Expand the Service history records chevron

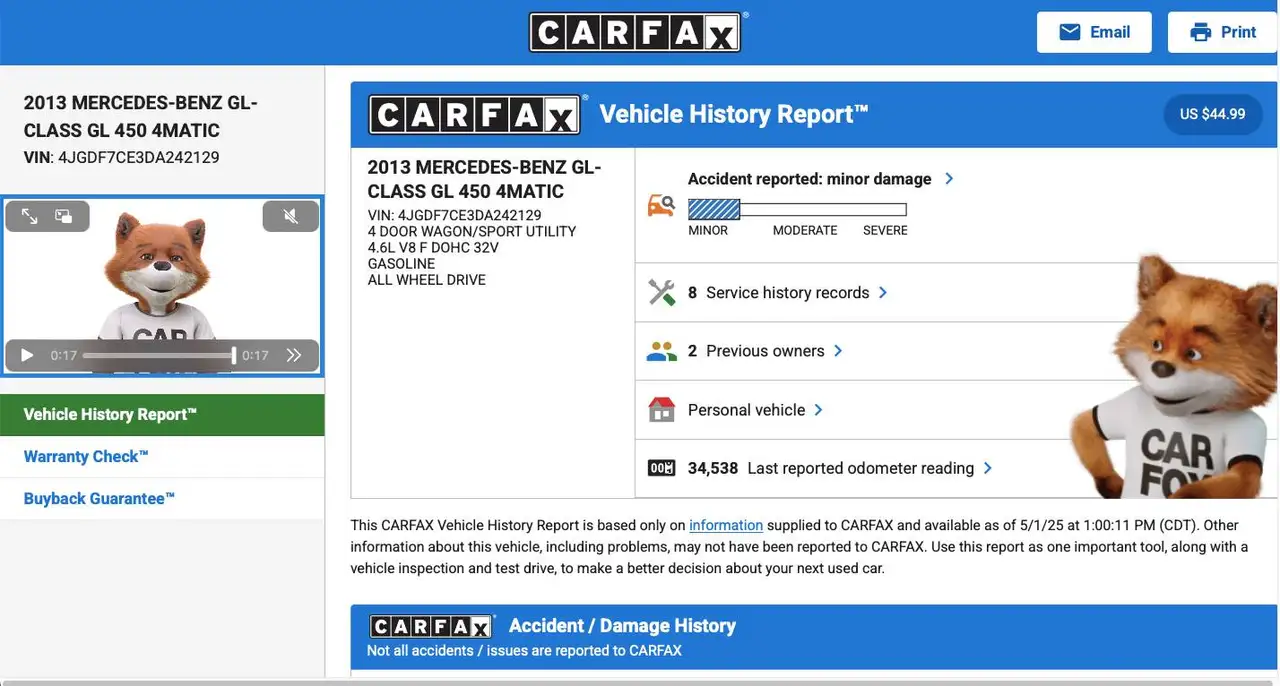[x=883, y=292]
